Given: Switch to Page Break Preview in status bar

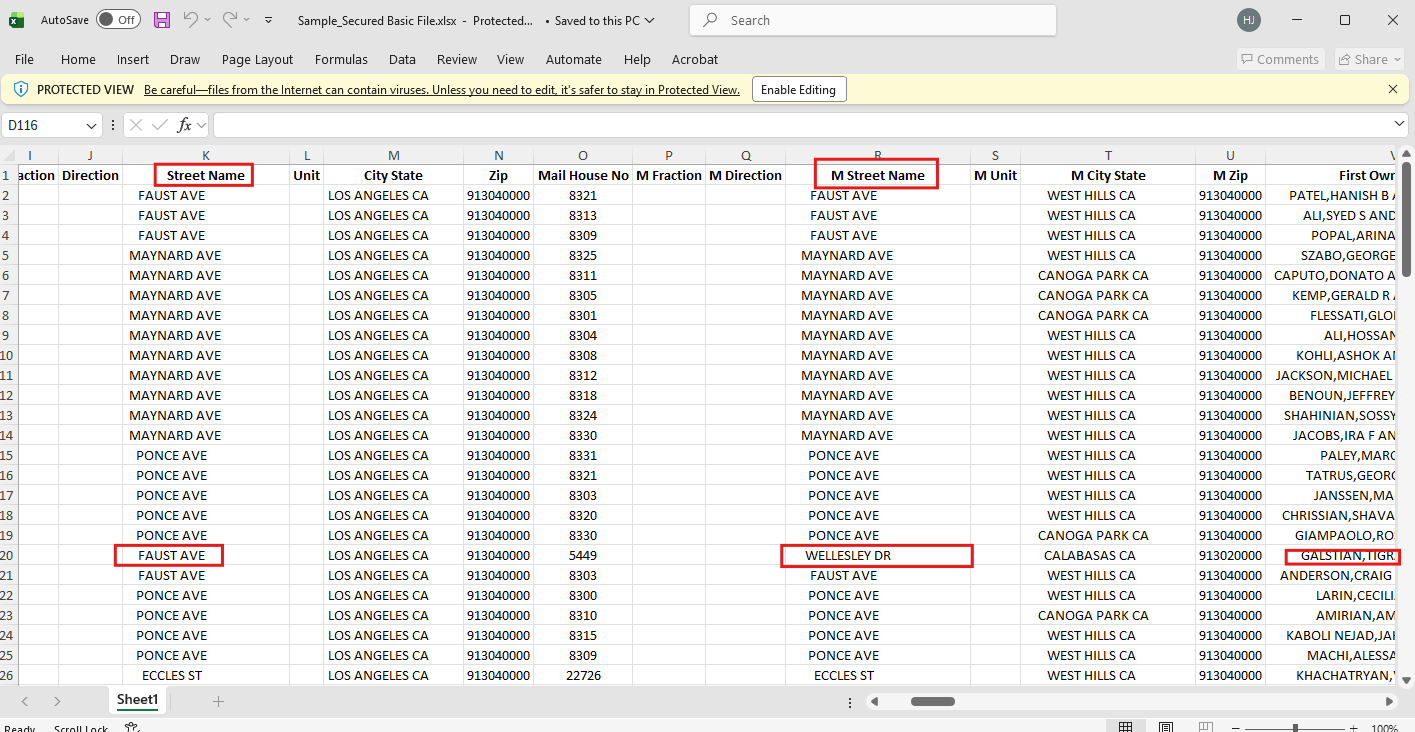Looking at the screenshot, I should (x=1207, y=727).
